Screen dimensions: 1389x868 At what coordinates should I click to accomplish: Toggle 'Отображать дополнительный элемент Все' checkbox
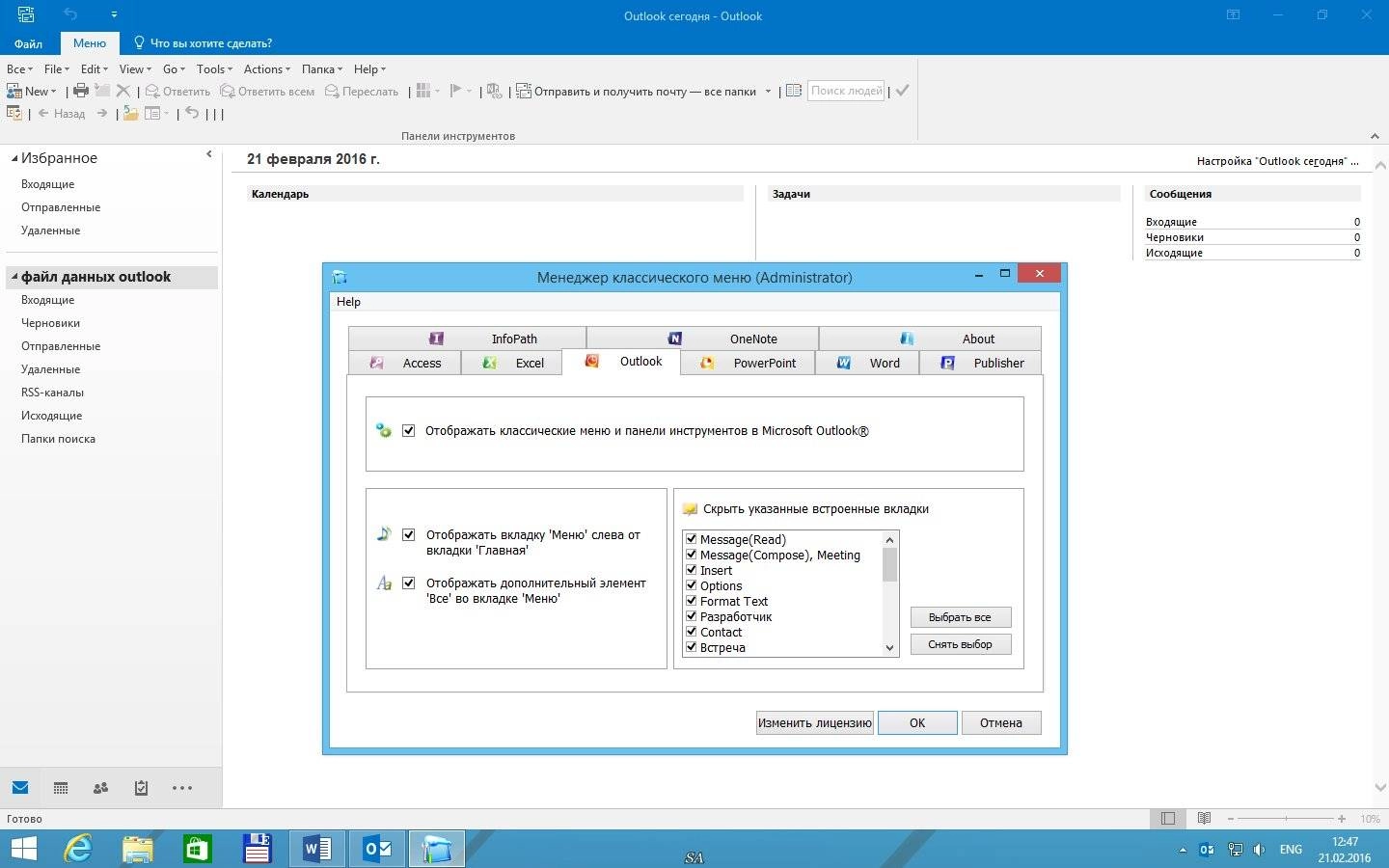(x=409, y=583)
